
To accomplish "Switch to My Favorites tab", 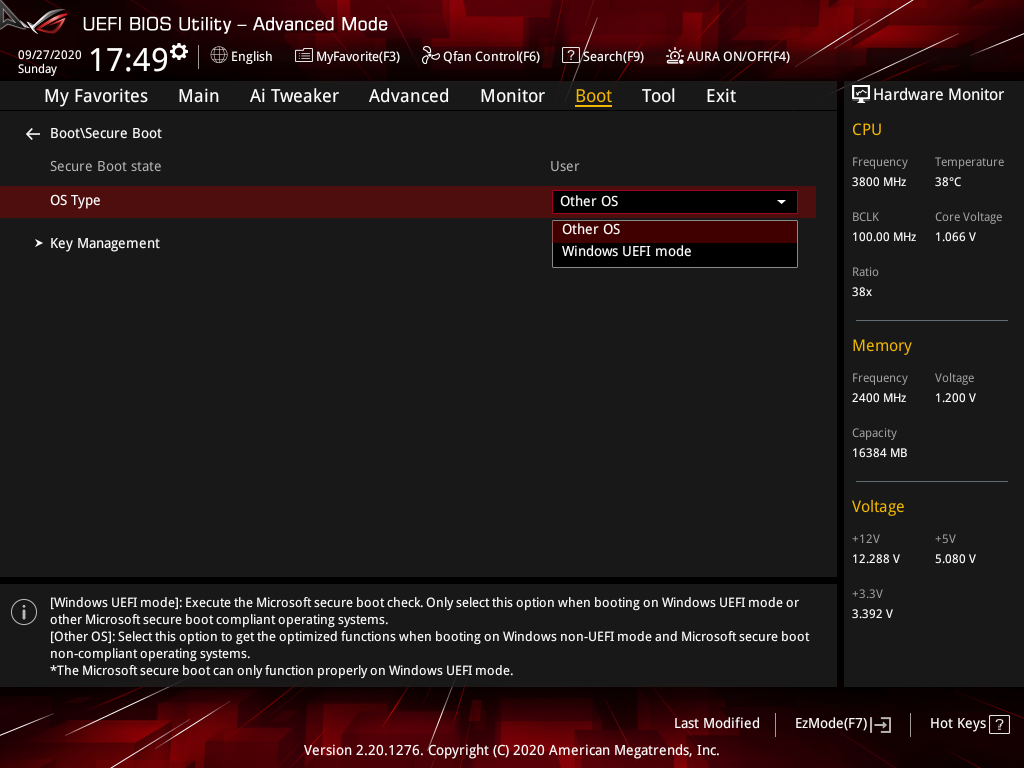I will (96, 96).
